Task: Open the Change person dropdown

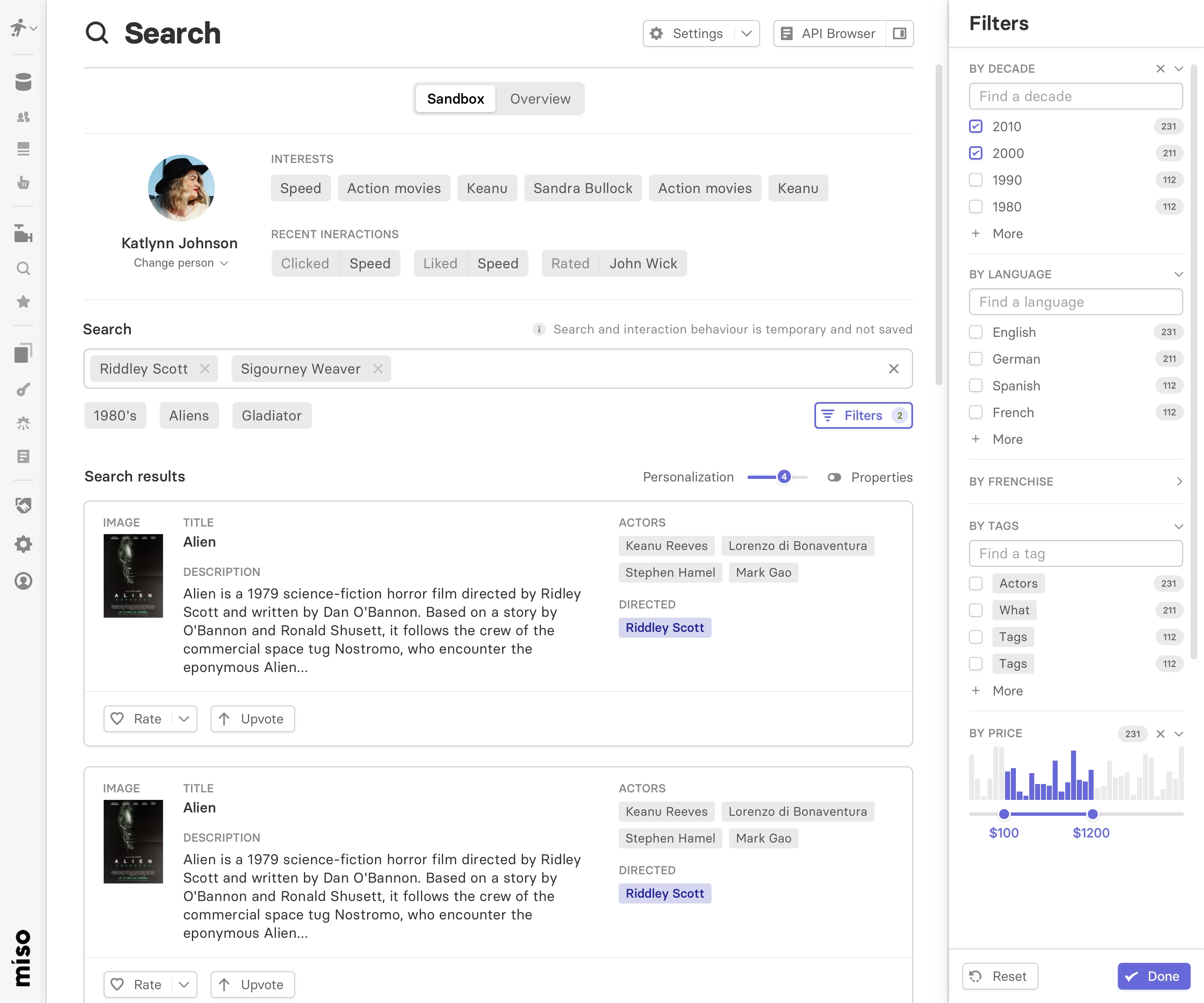Action: coord(181,262)
